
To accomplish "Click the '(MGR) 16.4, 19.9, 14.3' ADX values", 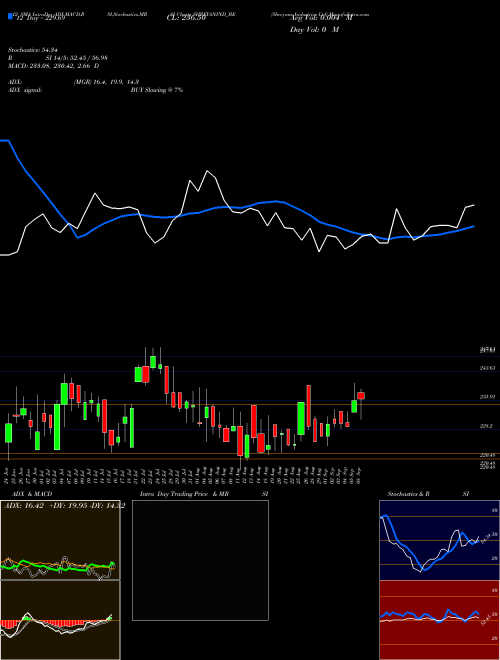I will [x=106, y=82].
